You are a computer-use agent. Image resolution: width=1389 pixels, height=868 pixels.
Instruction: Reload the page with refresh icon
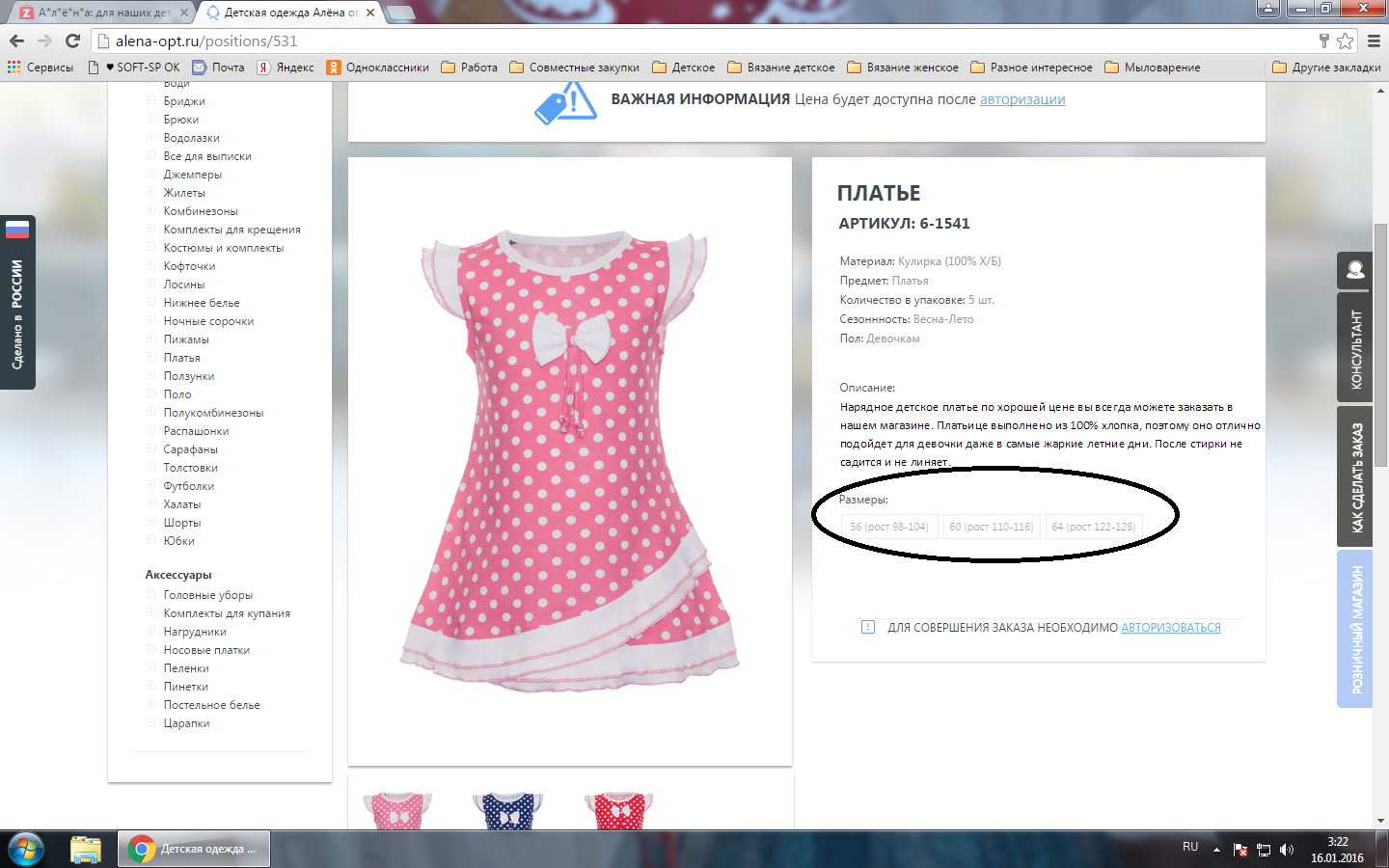coord(72,41)
